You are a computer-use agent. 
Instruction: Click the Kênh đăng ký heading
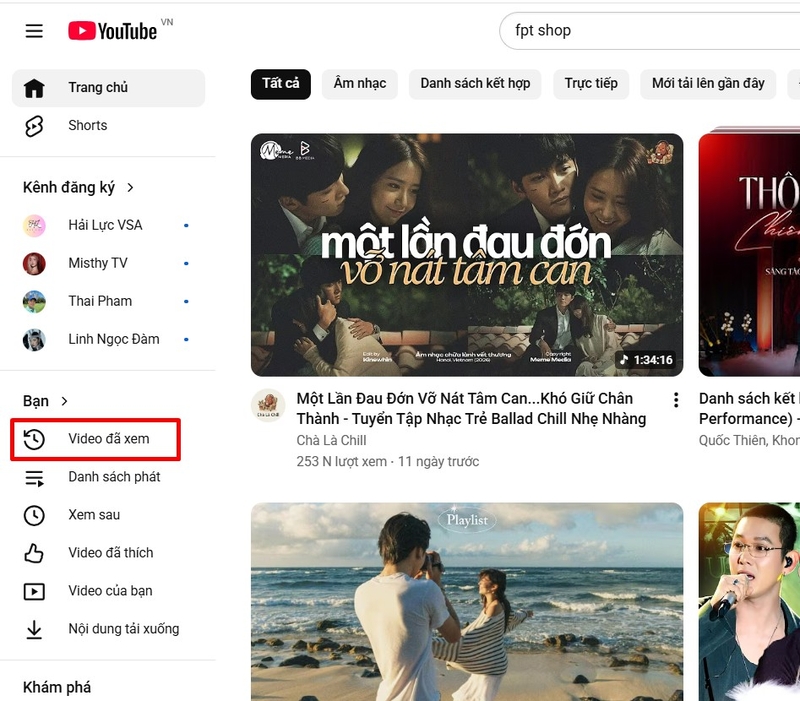coord(69,188)
